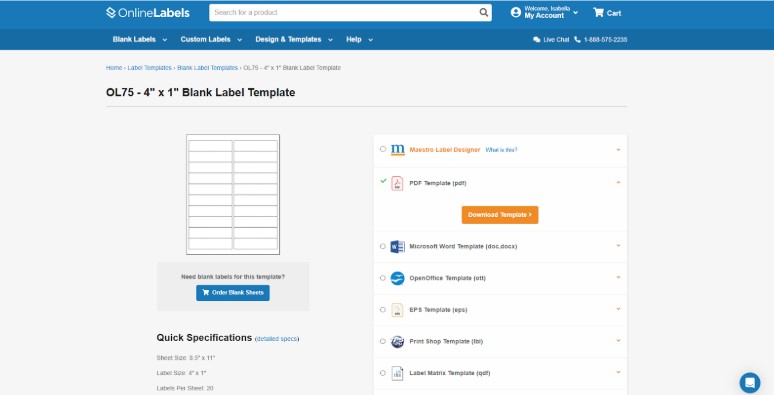Expand the EPS Template row chevron

click(x=618, y=309)
